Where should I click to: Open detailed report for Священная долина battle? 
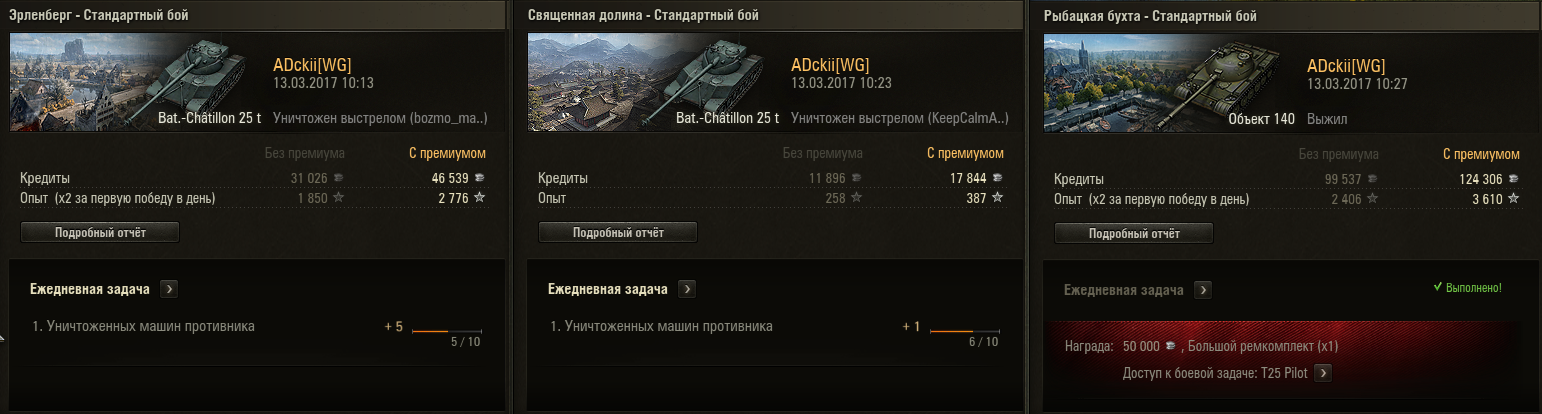pos(618,232)
